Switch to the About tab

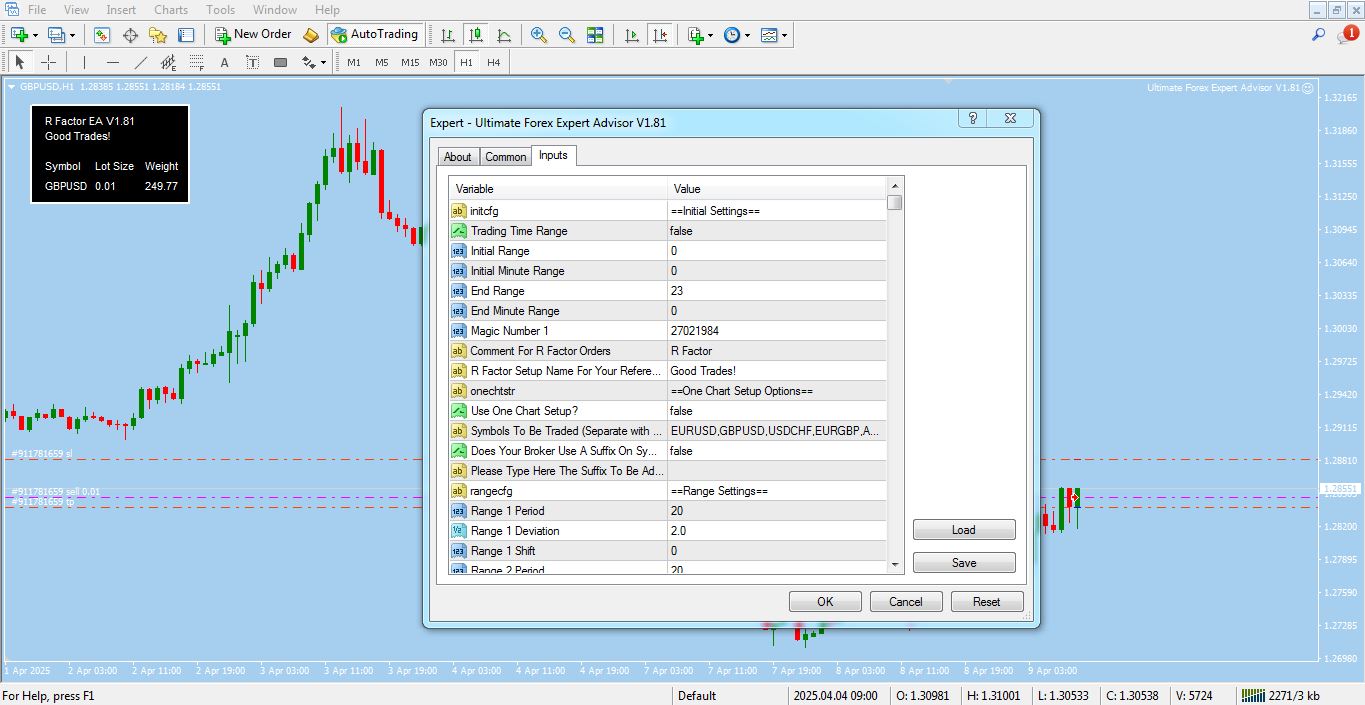coord(458,157)
